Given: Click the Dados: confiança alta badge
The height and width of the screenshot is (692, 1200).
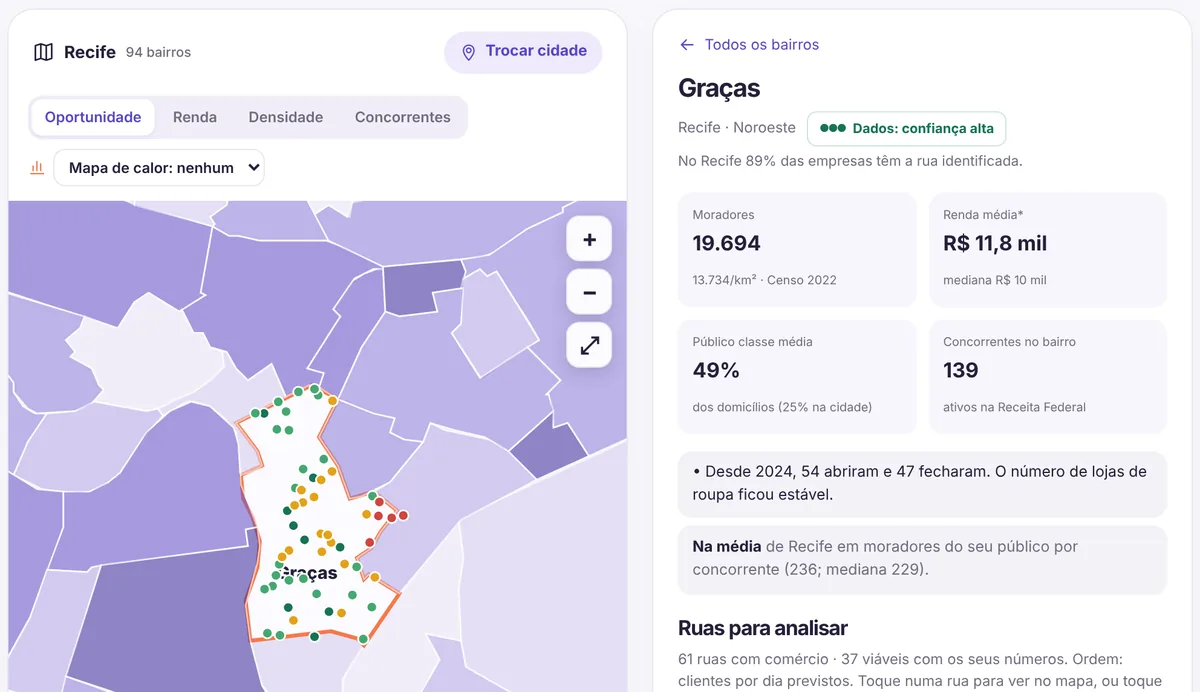Looking at the screenshot, I should [x=907, y=128].
